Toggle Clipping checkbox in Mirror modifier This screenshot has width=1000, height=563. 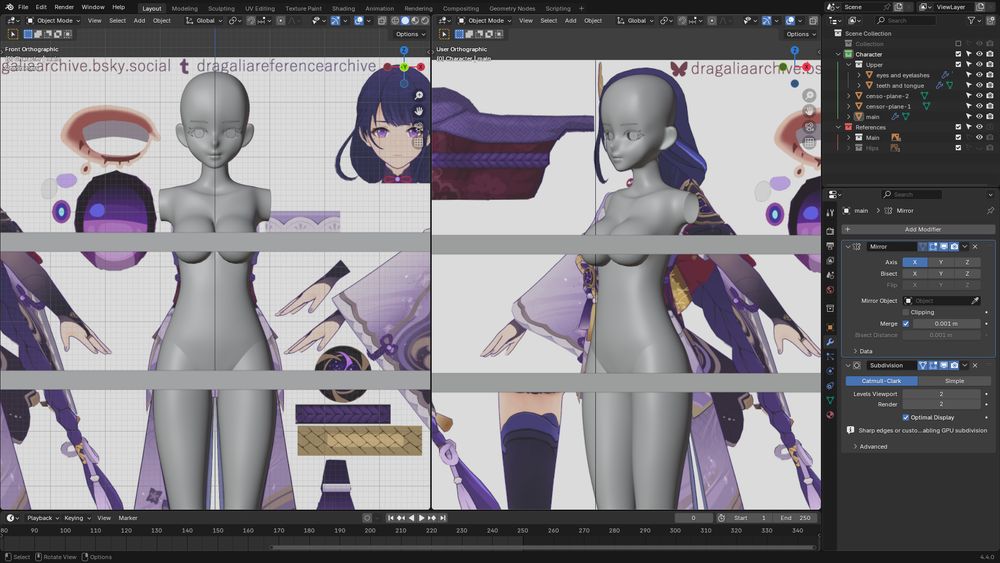pos(906,312)
